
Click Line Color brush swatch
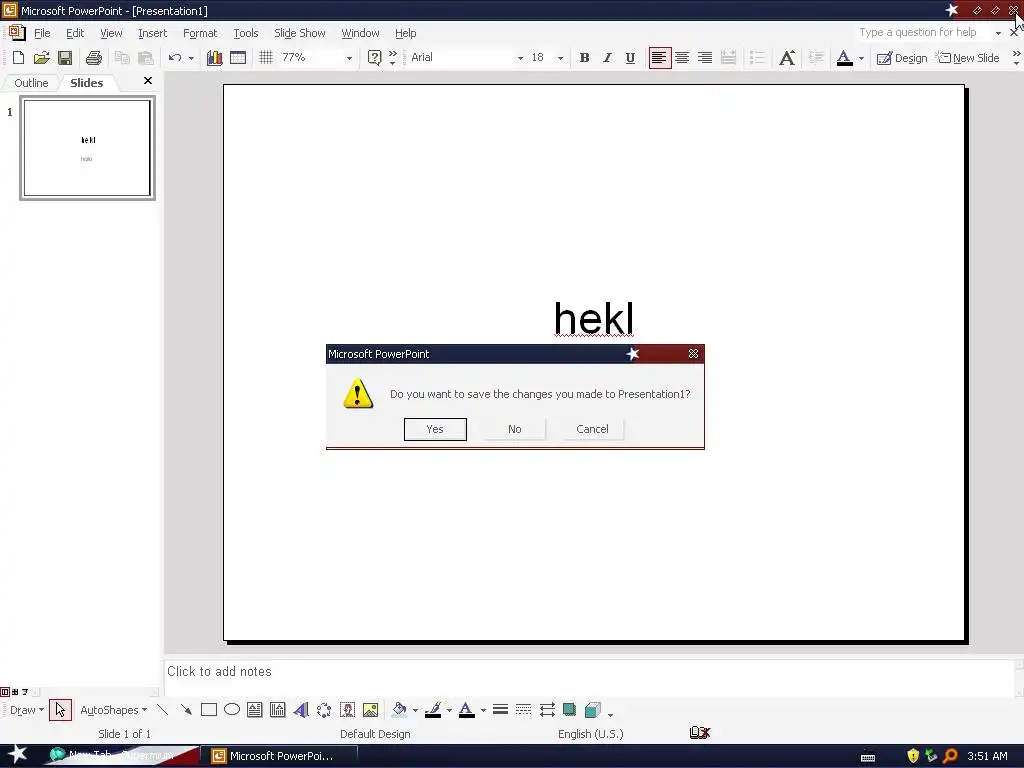[x=433, y=710]
